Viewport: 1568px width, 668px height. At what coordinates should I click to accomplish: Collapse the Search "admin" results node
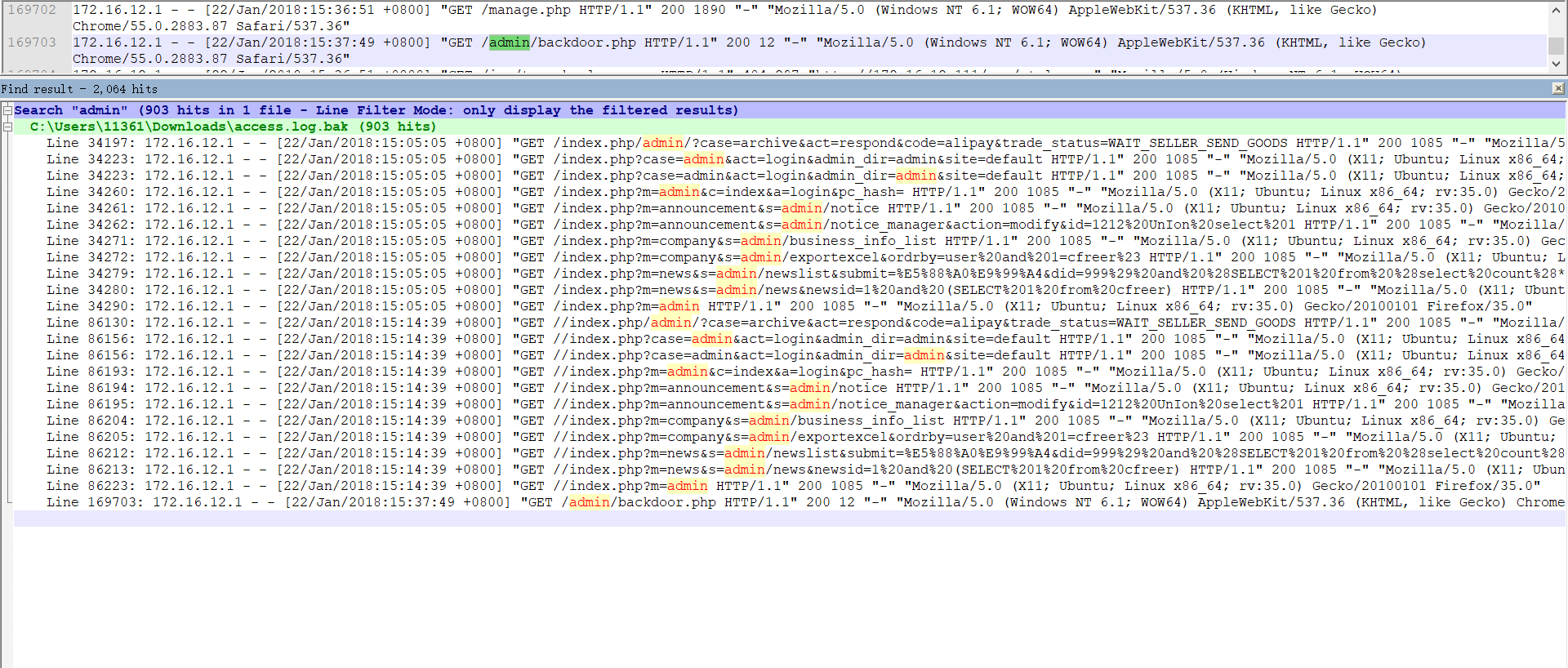[7, 110]
